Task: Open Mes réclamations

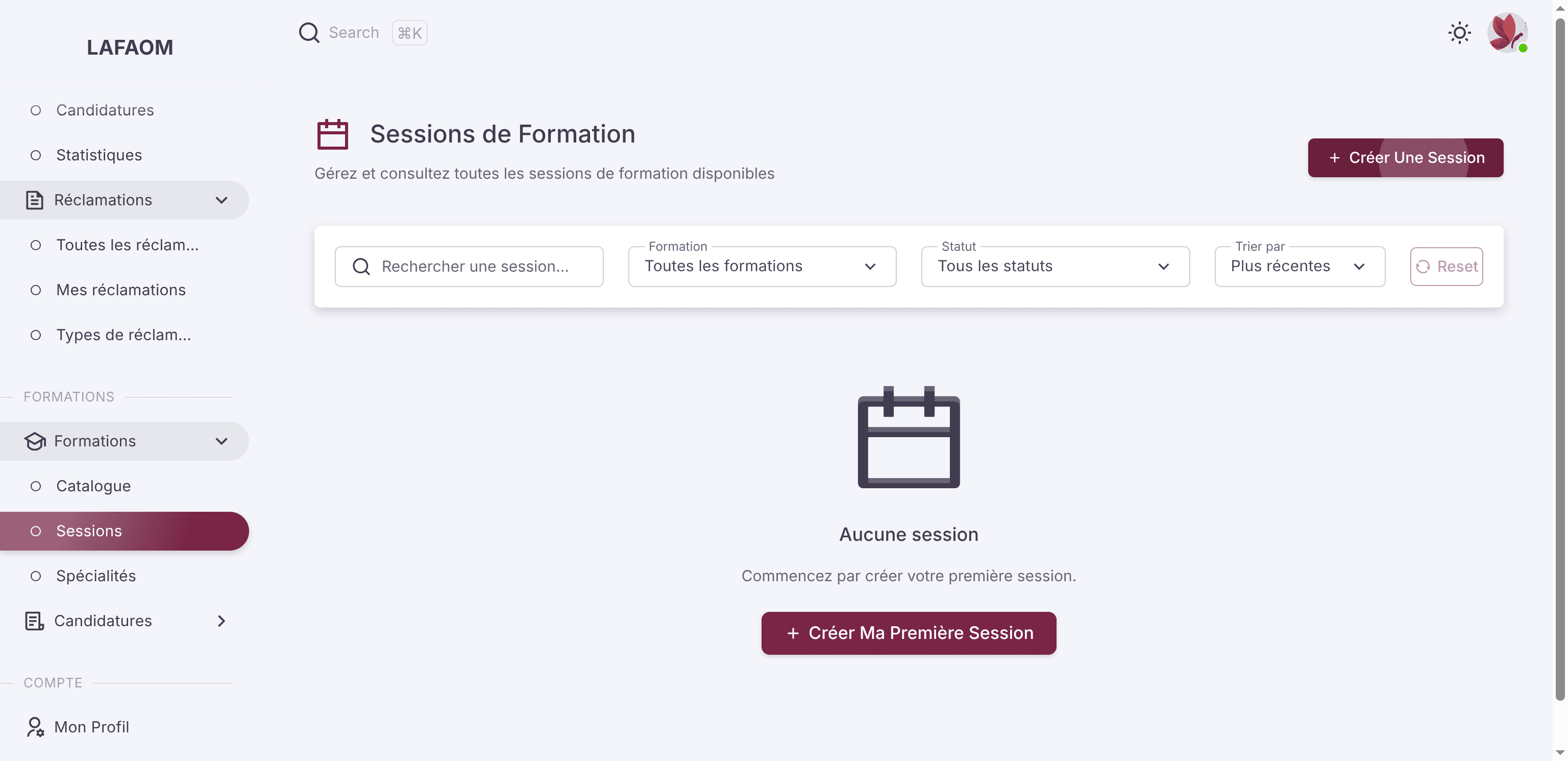Action: click(x=124, y=290)
